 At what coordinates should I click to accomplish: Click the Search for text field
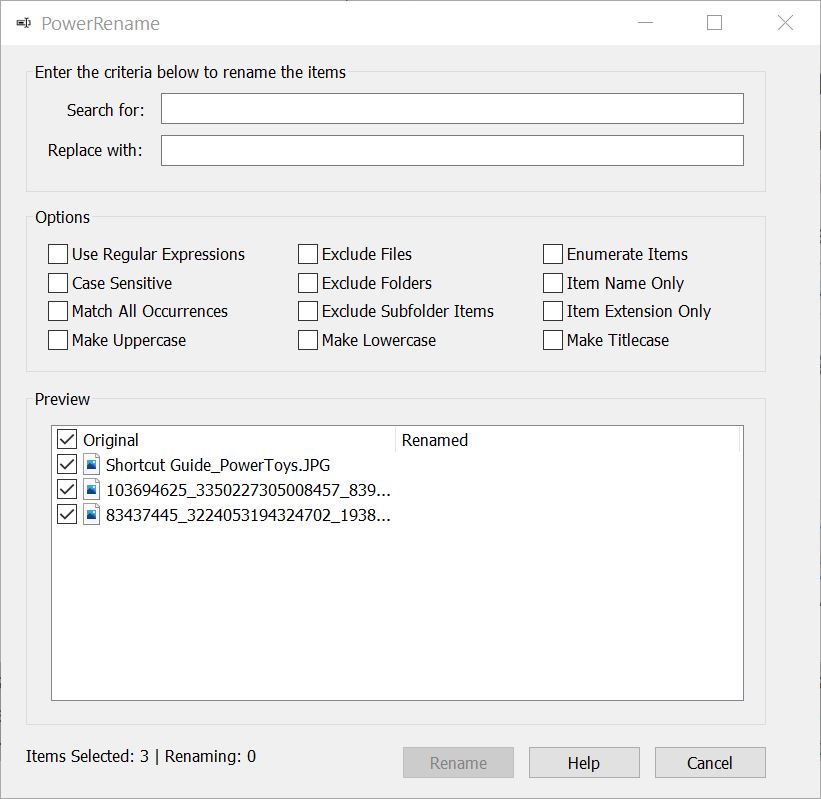click(452, 109)
